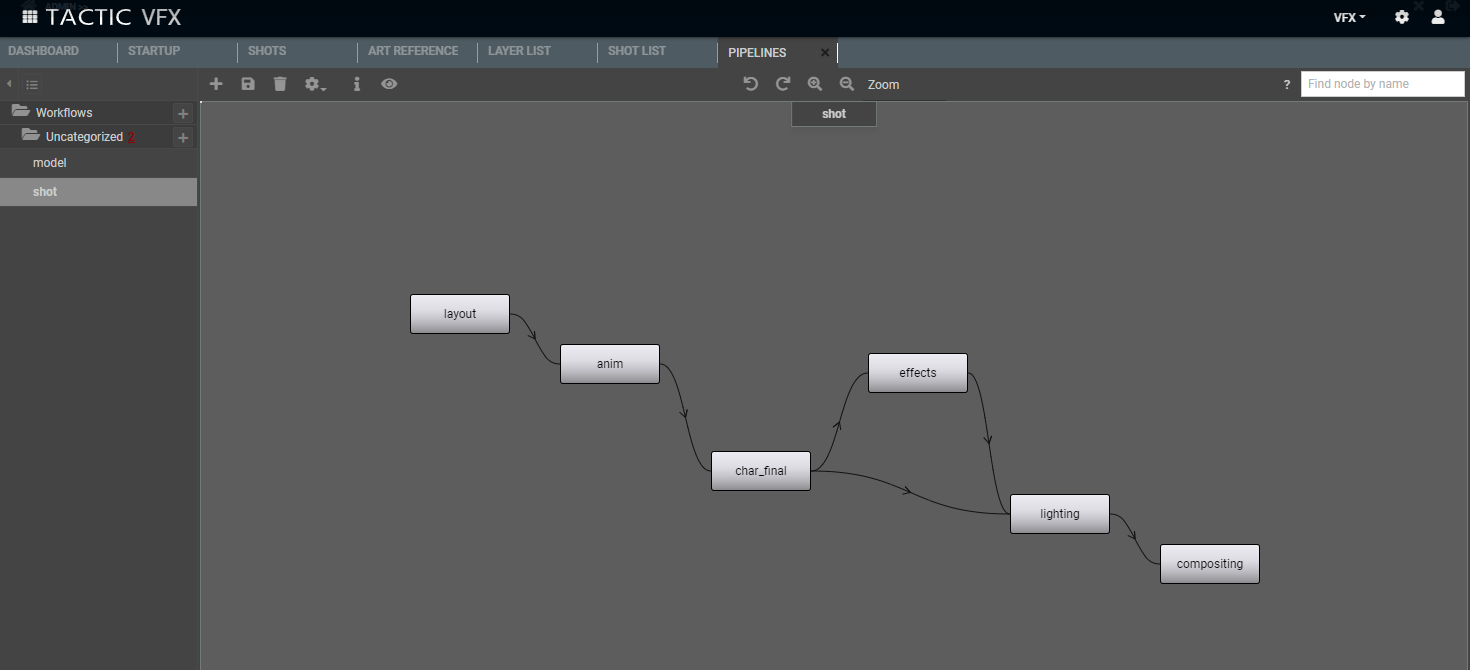Open the TACTIC app grid menu icon
The width and height of the screenshot is (1470, 670).
[30, 17]
